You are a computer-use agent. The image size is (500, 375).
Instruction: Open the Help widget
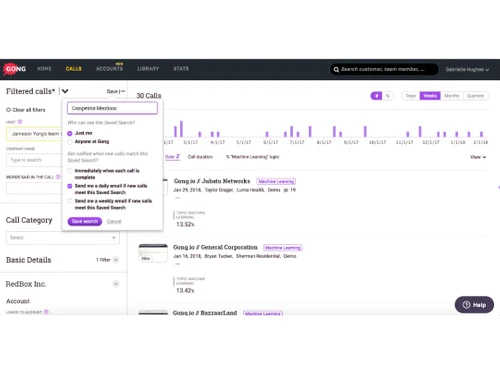pyautogui.click(x=474, y=305)
